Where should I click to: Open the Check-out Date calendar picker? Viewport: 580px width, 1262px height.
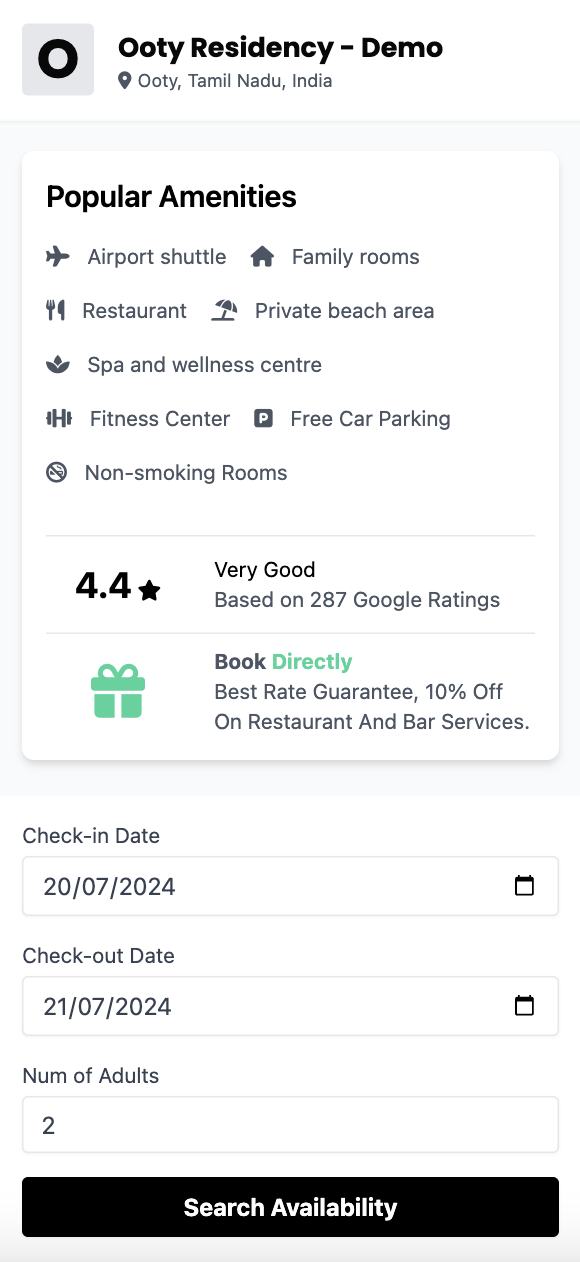tap(524, 1006)
